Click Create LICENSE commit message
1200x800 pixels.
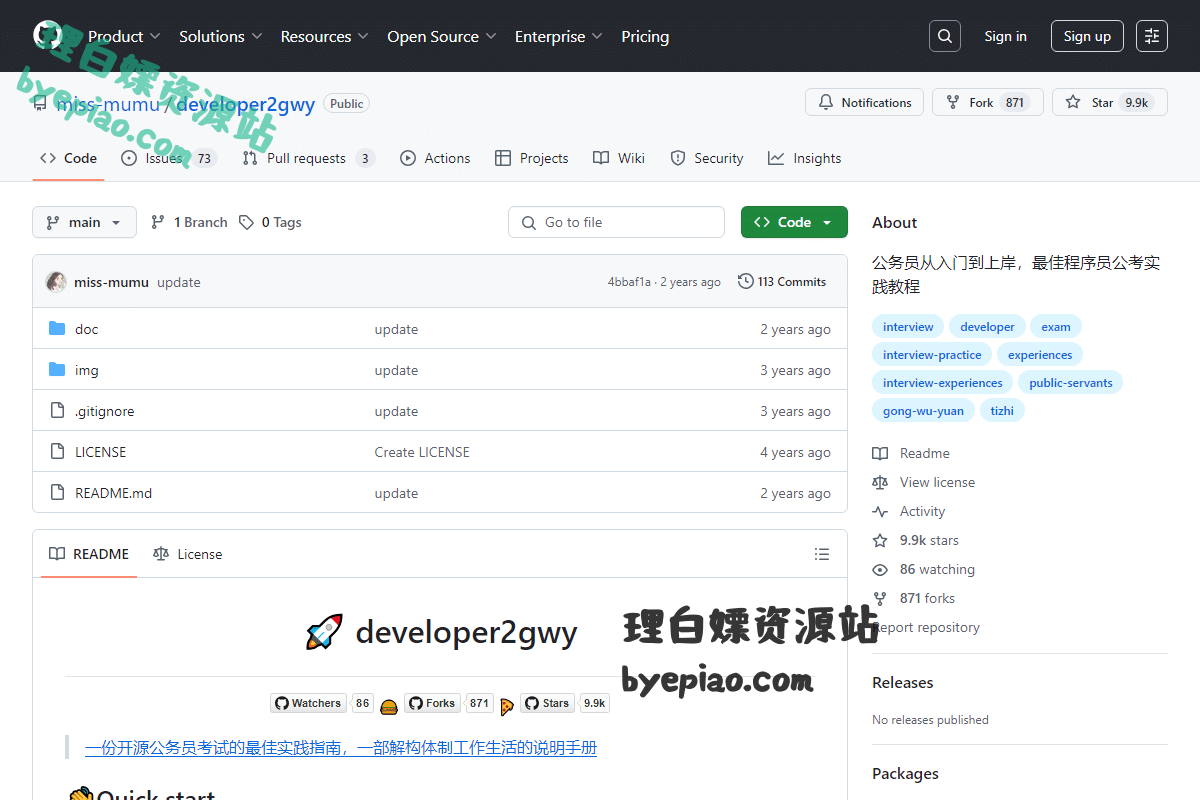click(422, 452)
